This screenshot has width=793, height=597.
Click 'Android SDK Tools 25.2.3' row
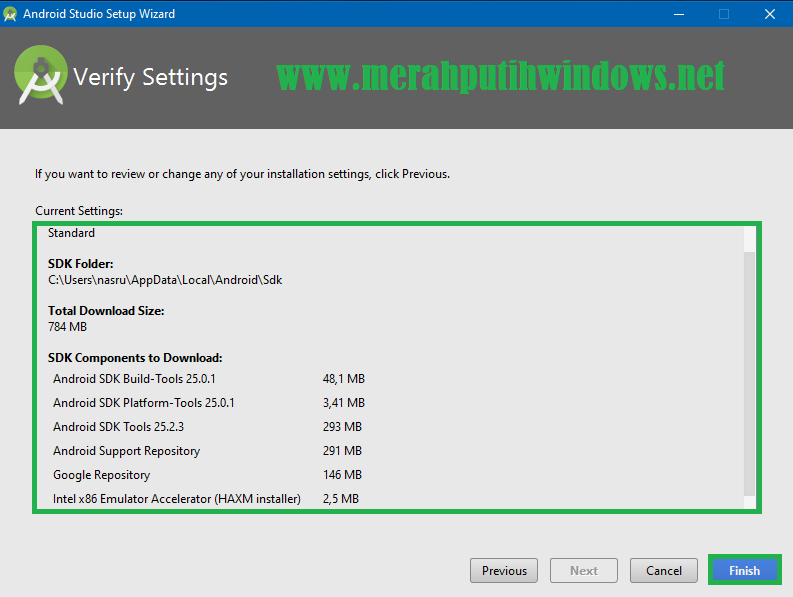coord(208,427)
